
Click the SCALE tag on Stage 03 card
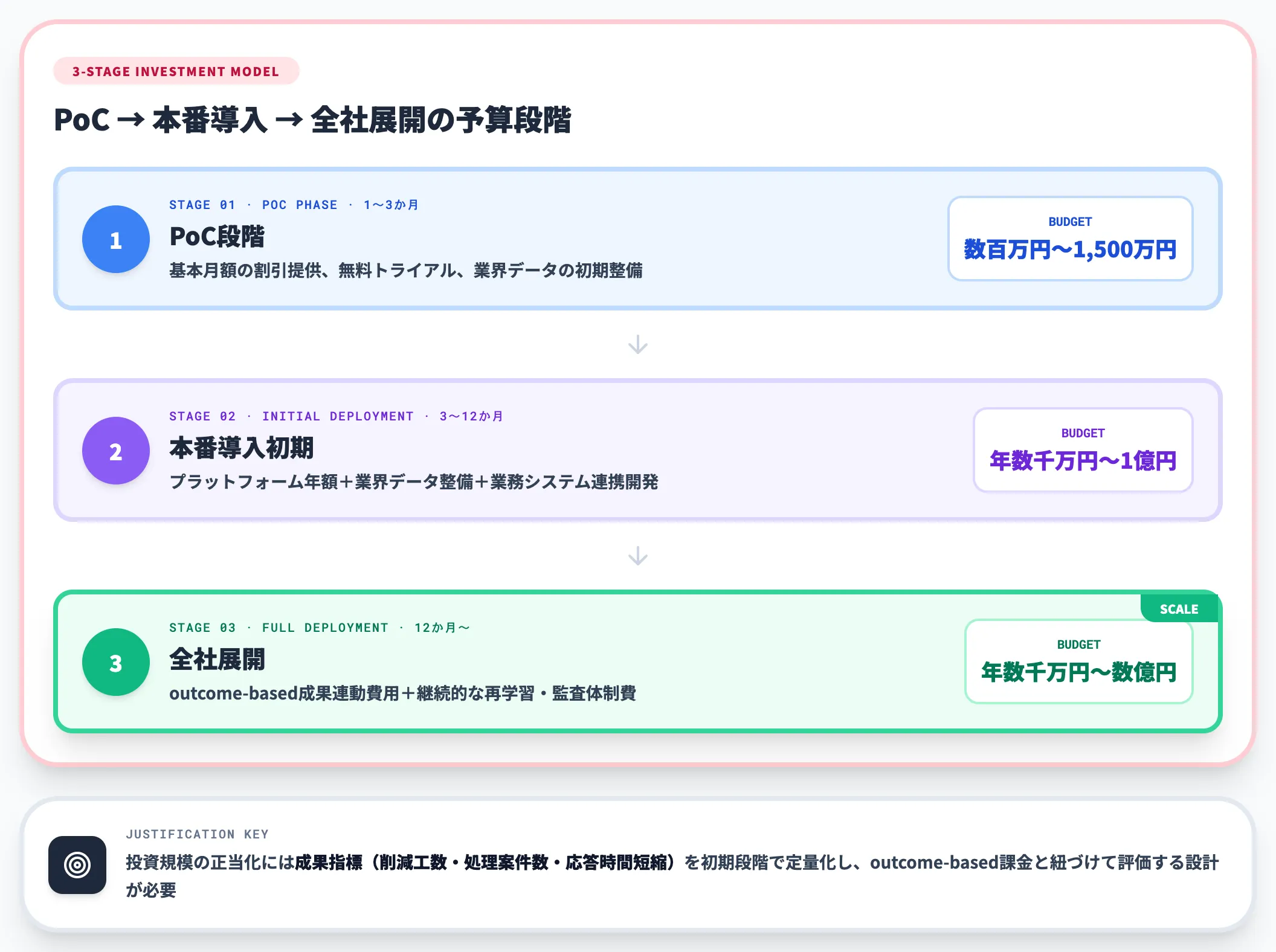[1179, 609]
